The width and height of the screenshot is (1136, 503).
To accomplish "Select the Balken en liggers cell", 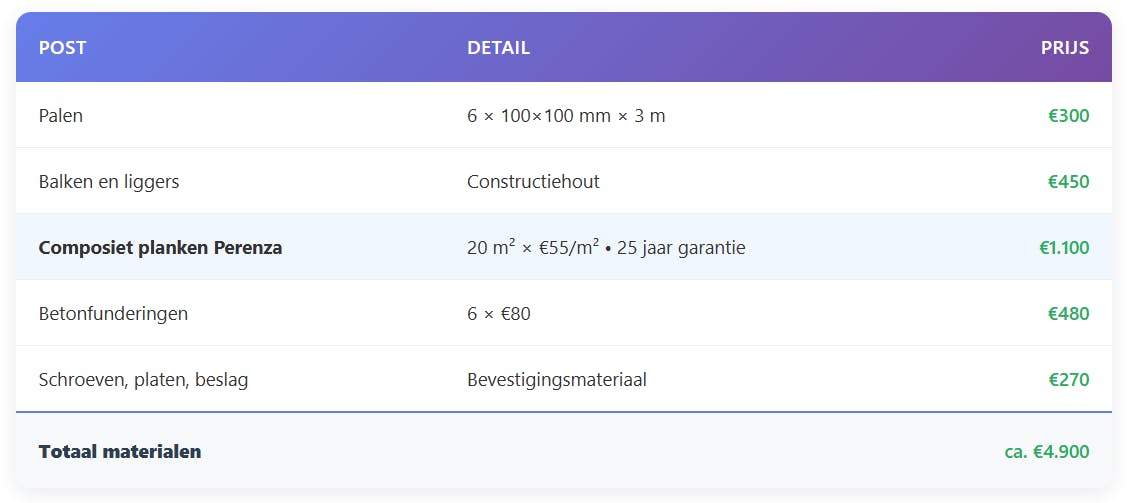I will [109, 182].
